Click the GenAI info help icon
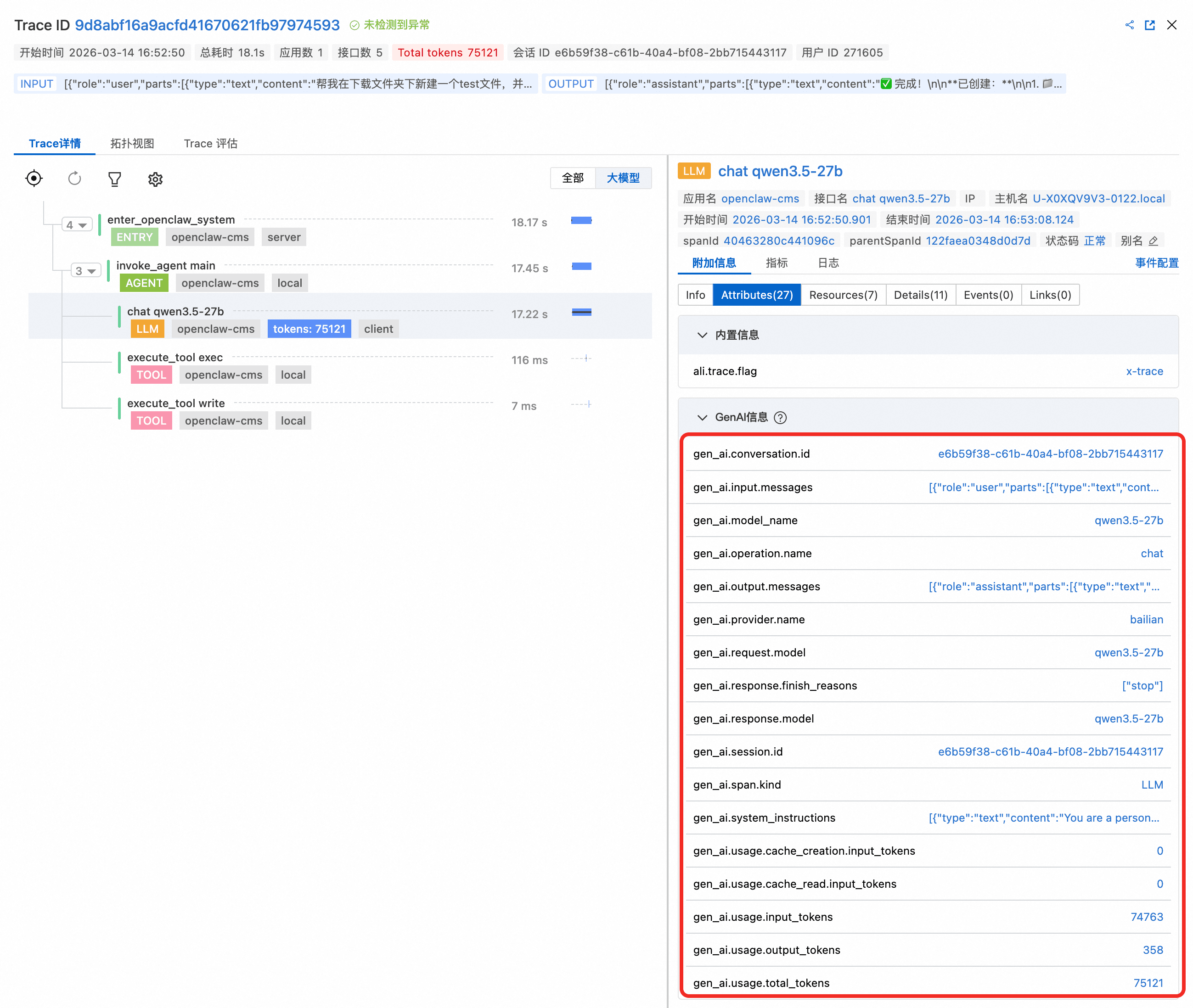1193x1008 pixels. point(780,418)
